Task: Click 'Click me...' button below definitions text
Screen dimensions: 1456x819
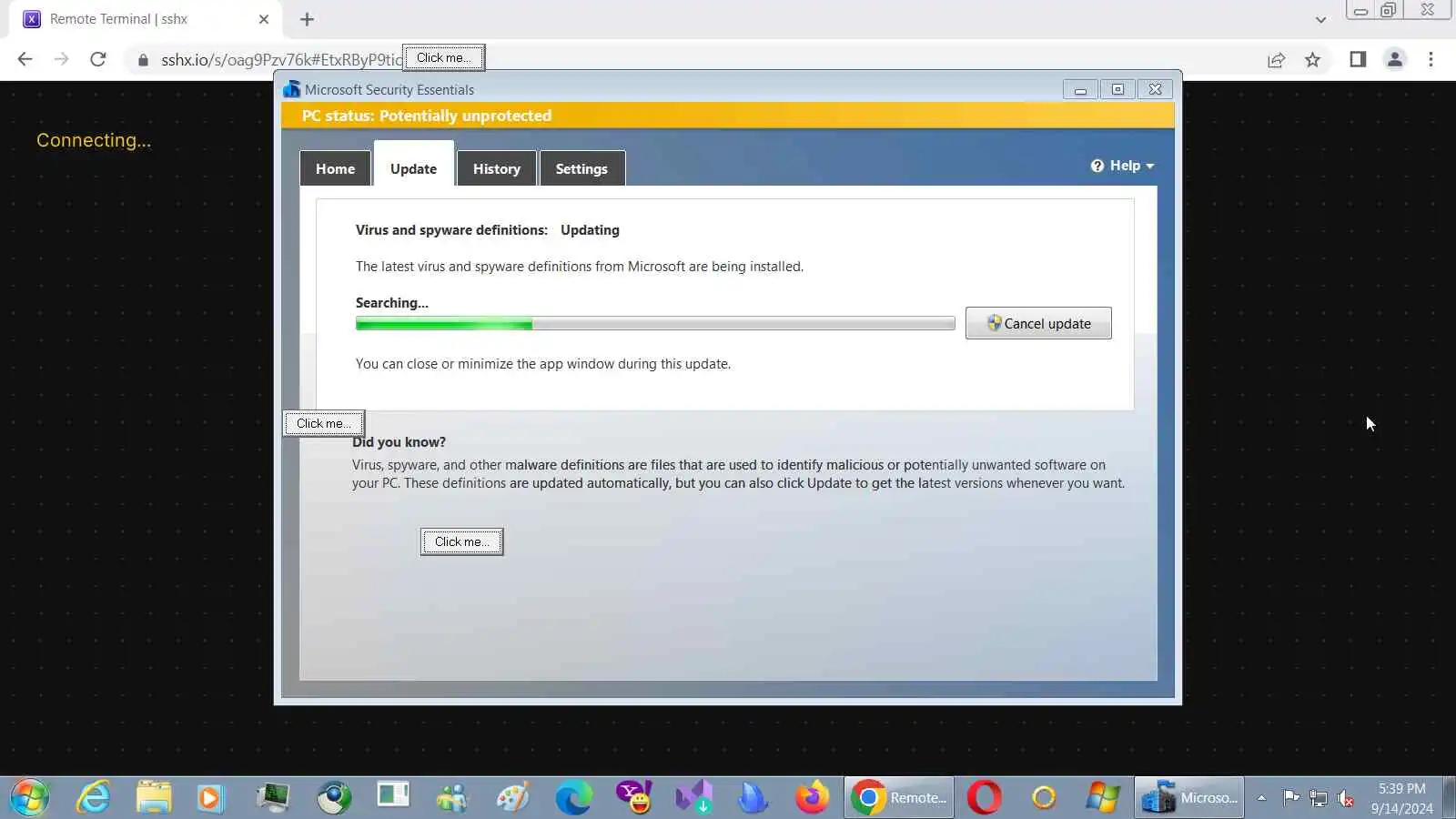Action: coord(461,541)
